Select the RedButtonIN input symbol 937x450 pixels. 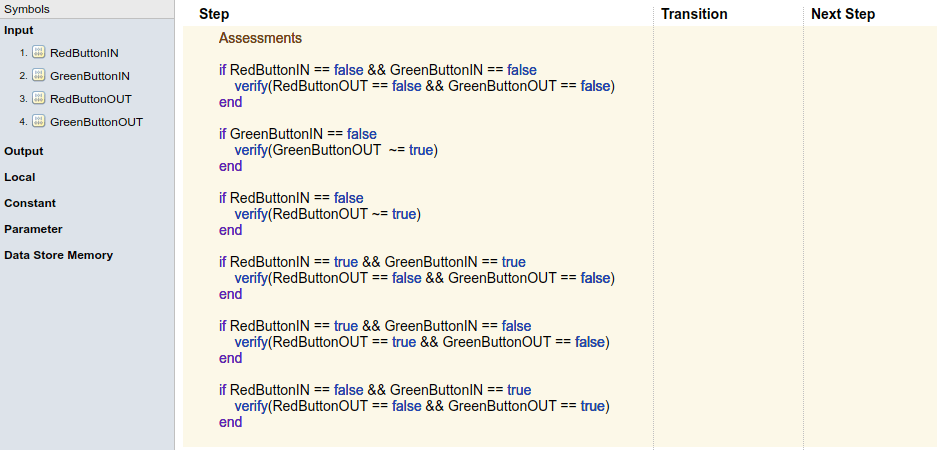[x=85, y=53]
